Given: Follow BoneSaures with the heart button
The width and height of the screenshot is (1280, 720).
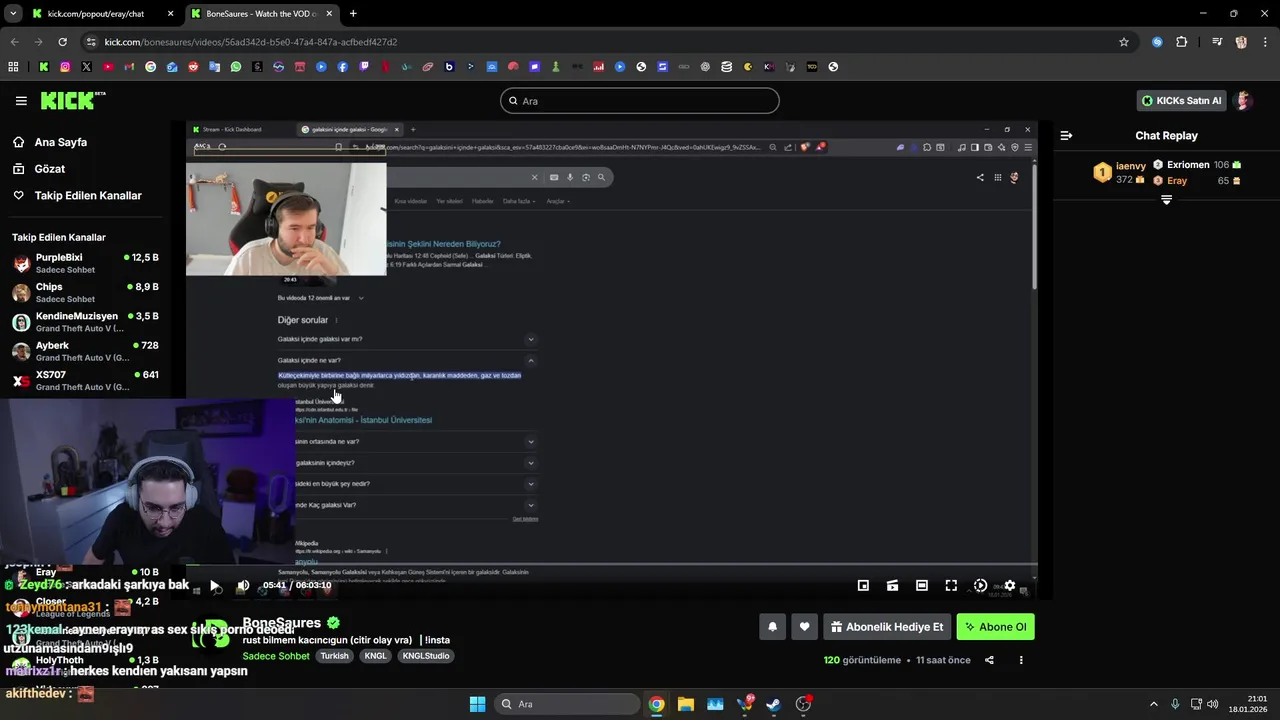Looking at the screenshot, I should pos(804,627).
